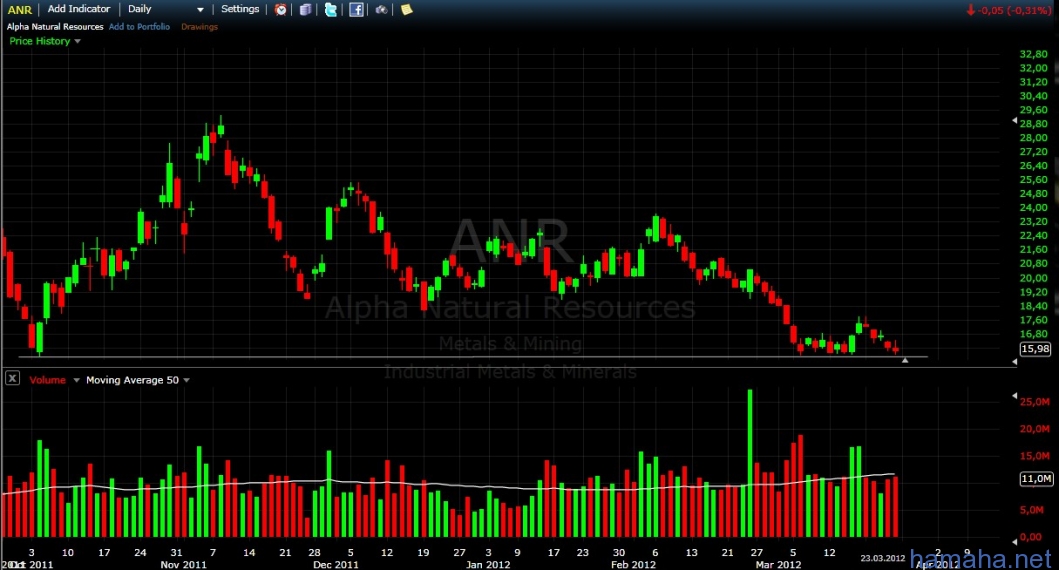Click the 20,0M volume axis label
The width and height of the screenshot is (1059, 570).
point(1035,429)
